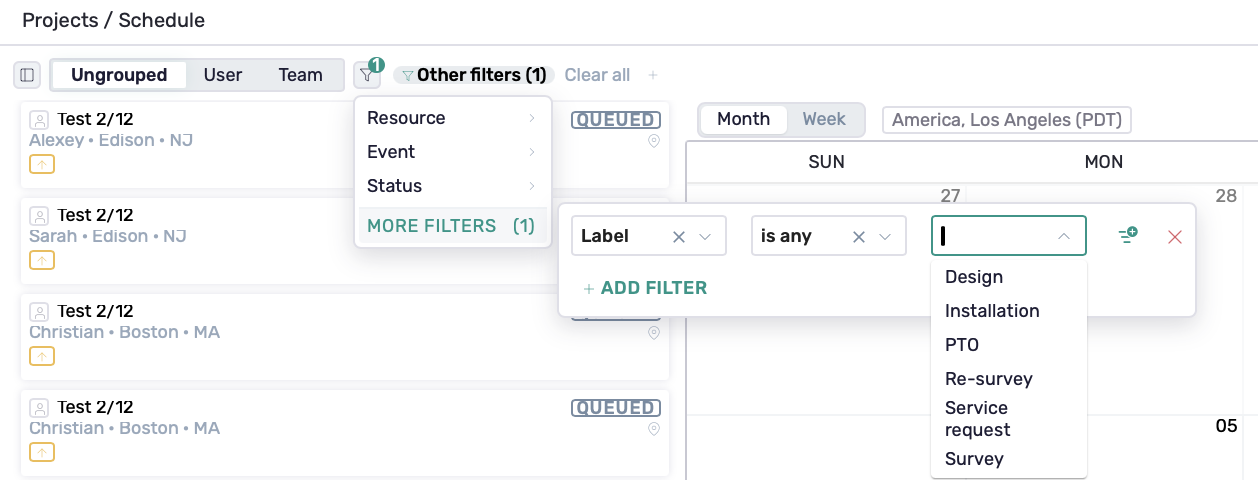The image size is (1258, 480).
Task: Select calendar day 27
Action: click(x=951, y=196)
